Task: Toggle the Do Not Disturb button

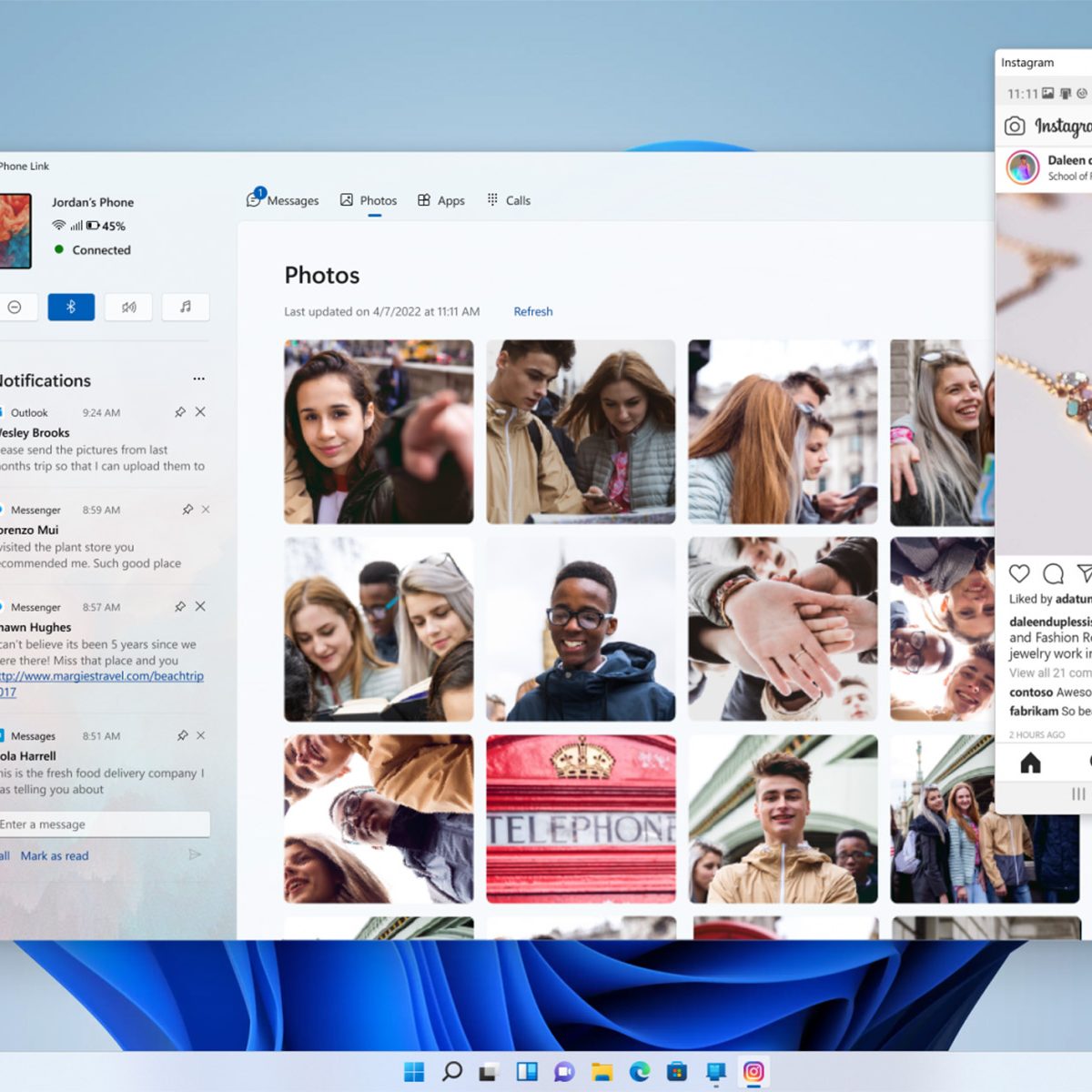Action: 15,308
